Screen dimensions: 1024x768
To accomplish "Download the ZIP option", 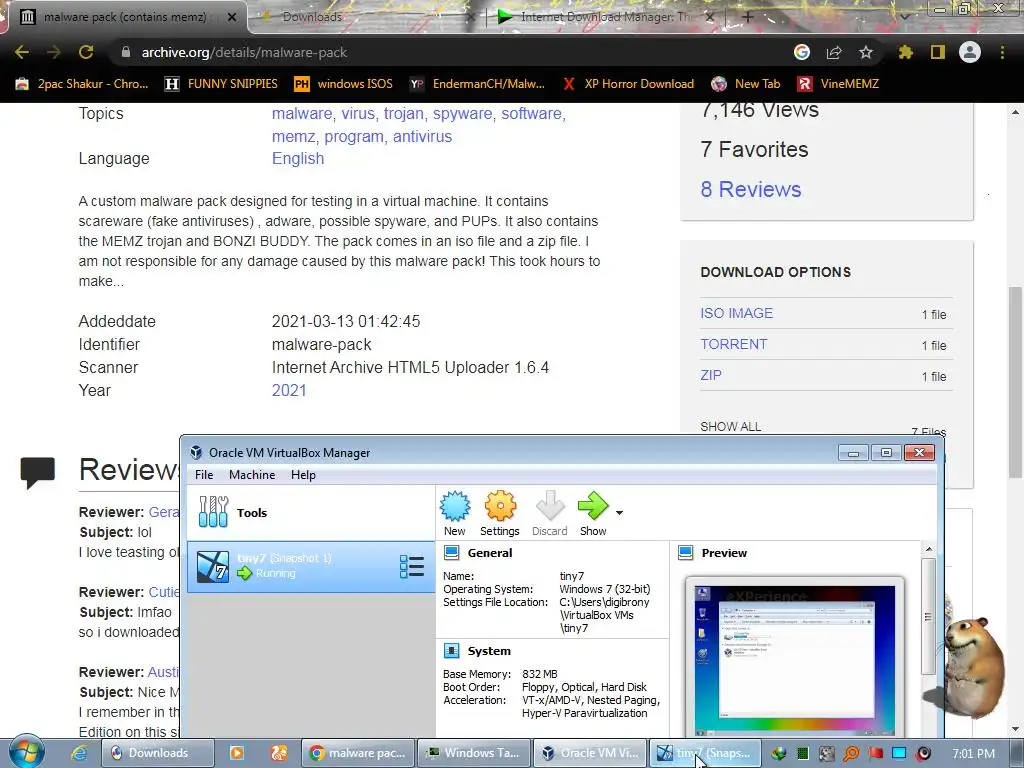I will (711, 376).
